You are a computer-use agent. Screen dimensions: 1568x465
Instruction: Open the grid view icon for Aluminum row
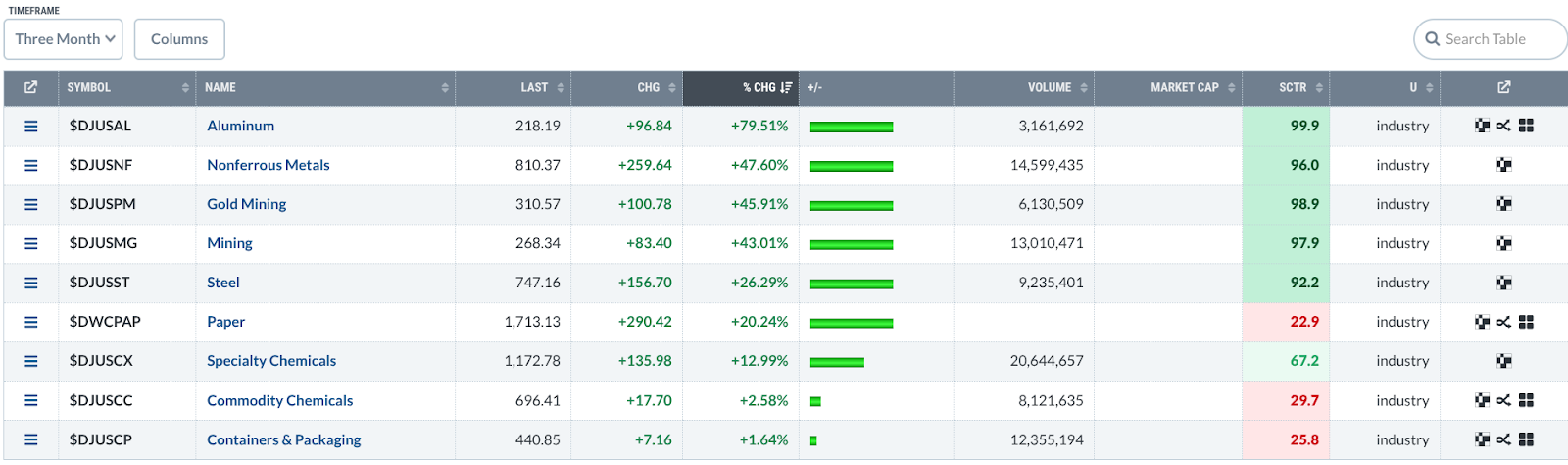(1526, 127)
